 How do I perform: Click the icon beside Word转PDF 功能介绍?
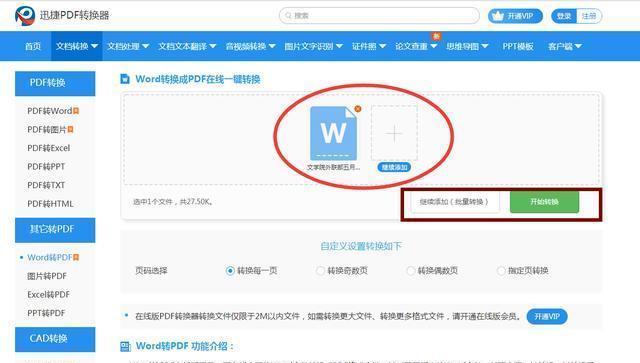click(x=125, y=346)
